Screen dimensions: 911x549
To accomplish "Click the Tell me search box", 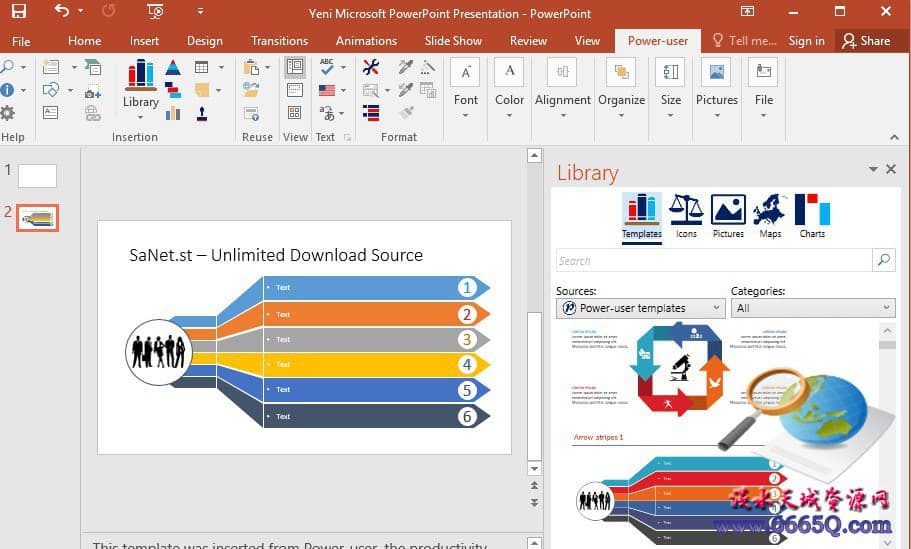I will point(744,41).
